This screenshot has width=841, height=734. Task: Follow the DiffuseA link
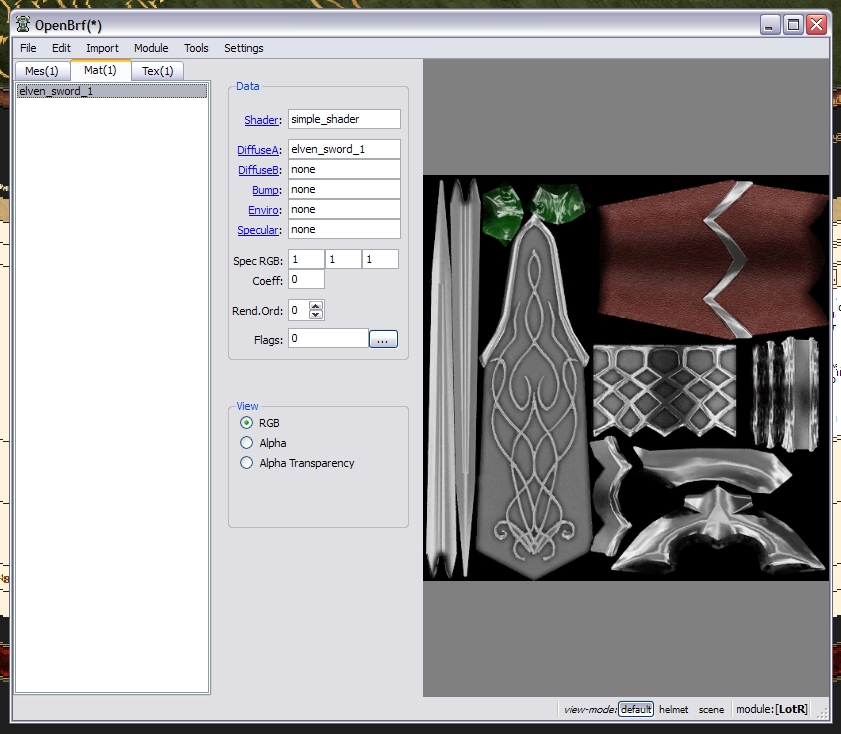(257, 150)
